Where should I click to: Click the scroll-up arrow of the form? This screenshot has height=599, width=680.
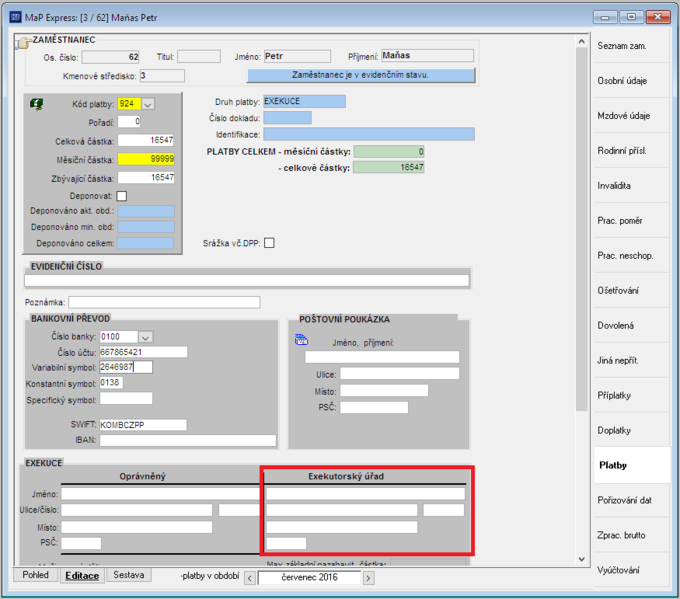coord(582,41)
